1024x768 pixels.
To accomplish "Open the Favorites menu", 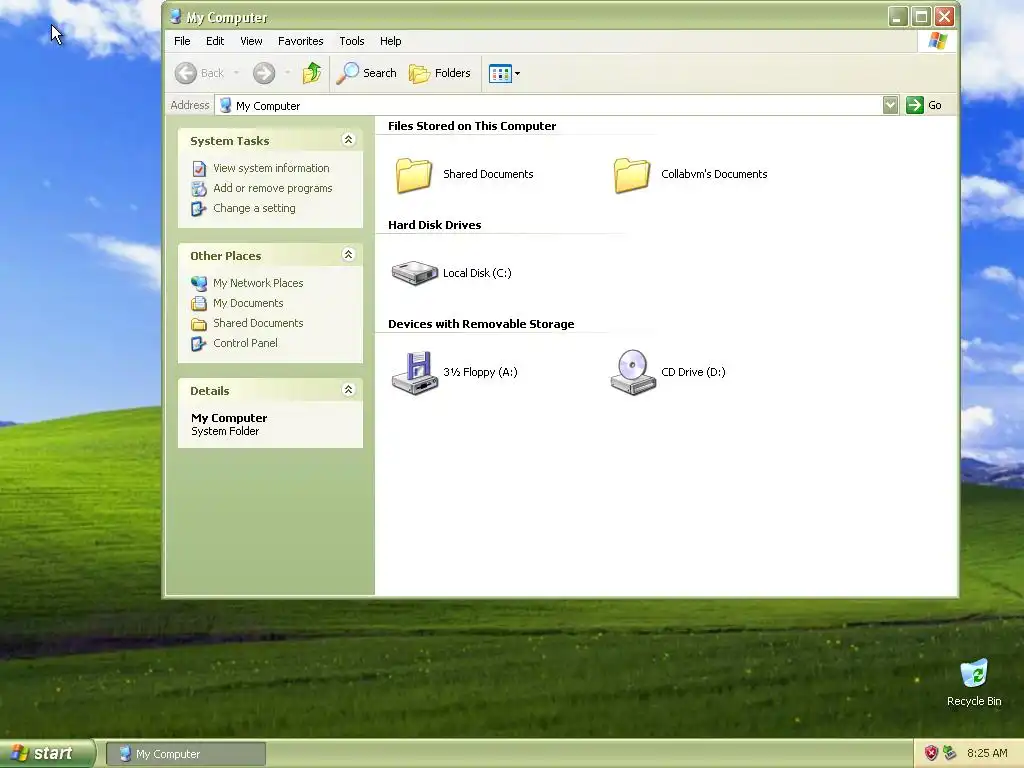I will 300,41.
